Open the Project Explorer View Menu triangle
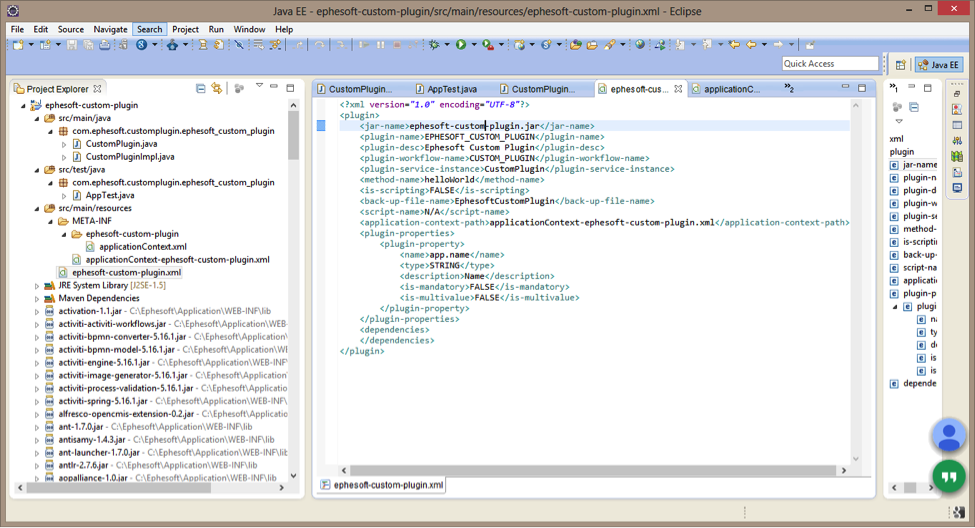 point(259,86)
